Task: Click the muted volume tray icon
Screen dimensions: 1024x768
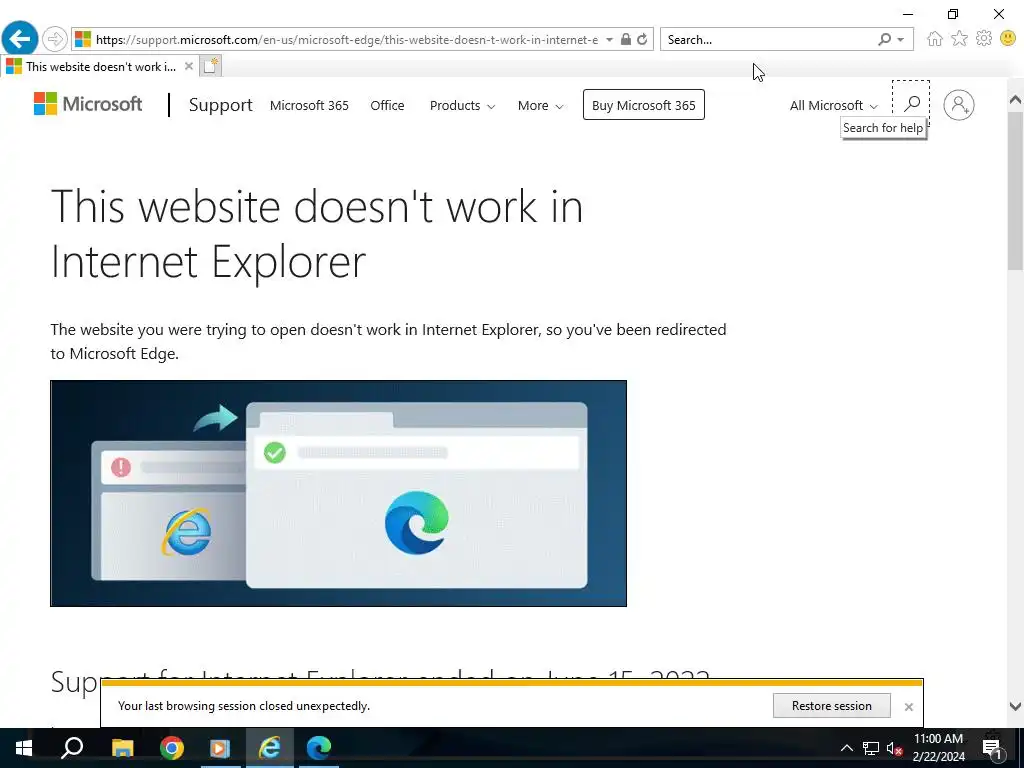Action: pyautogui.click(x=894, y=748)
